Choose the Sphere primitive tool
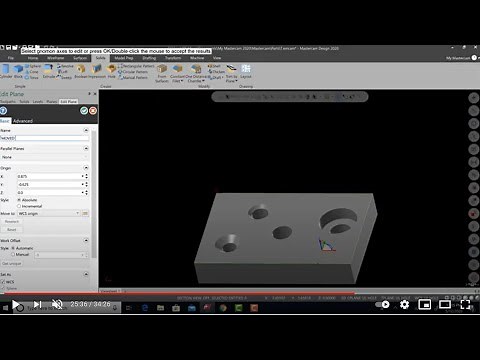This screenshot has width=480, height=360. tap(33, 66)
